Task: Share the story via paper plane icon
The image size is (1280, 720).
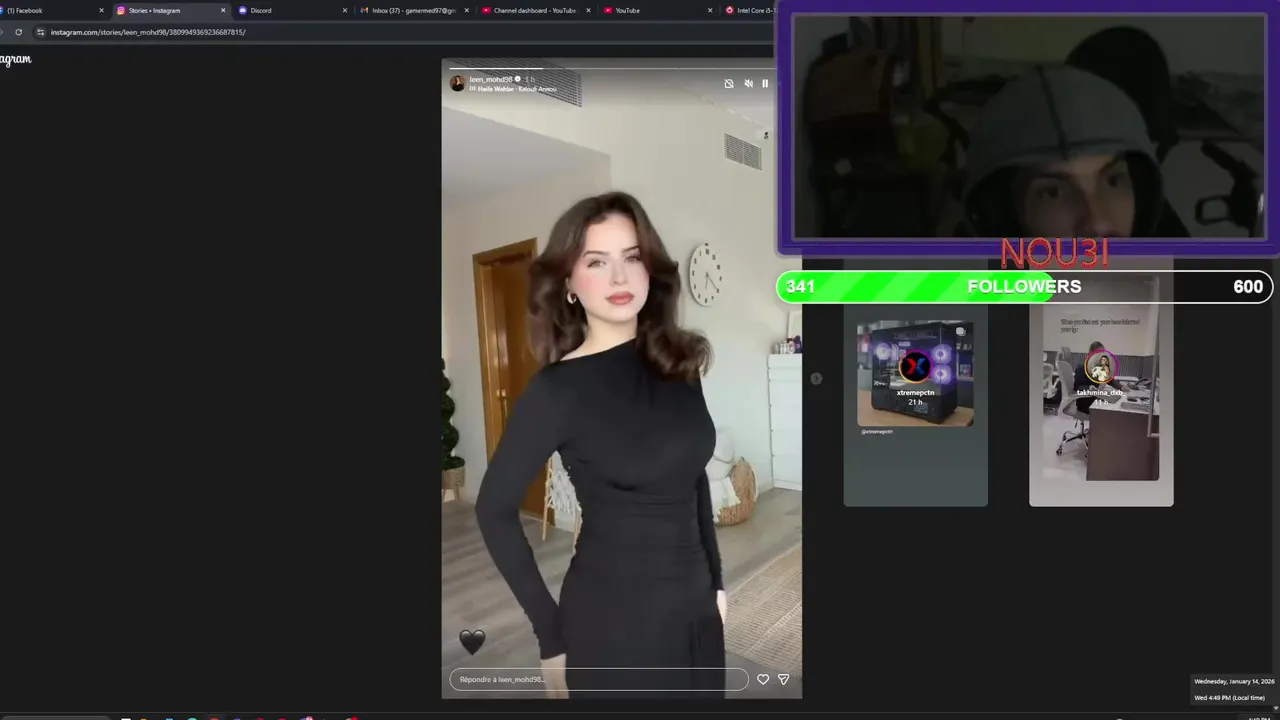Action: (x=783, y=679)
